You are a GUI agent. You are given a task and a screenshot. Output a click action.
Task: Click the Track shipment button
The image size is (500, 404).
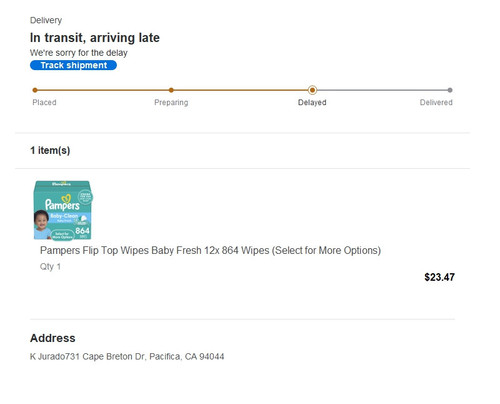73,65
